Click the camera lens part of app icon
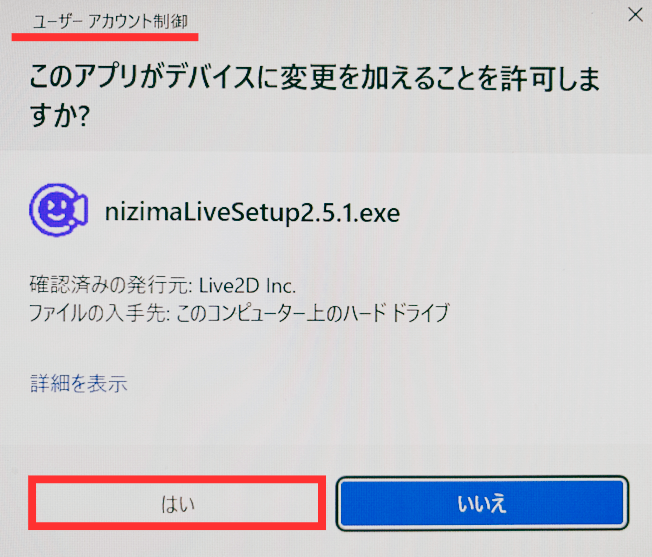 [80, 209]
